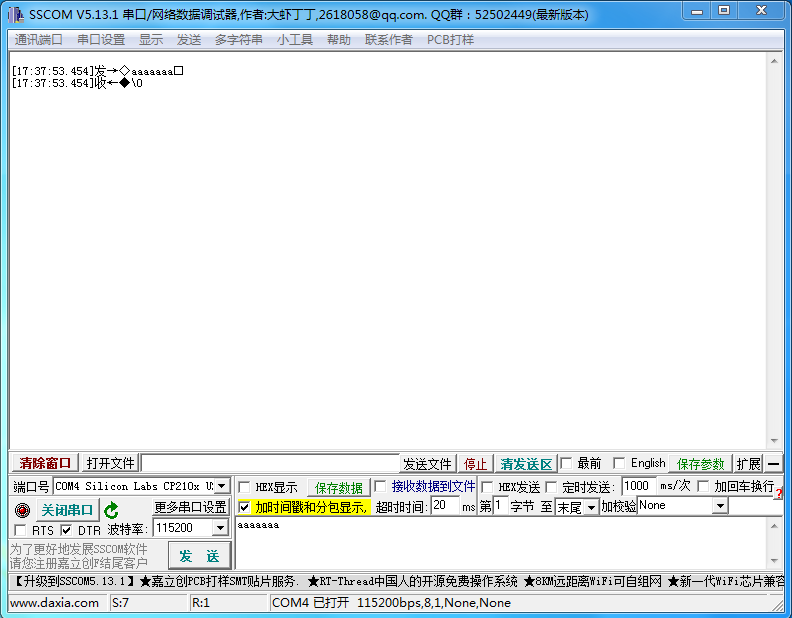
Task: Click send area scrollbar down arrow
Action: point(774,560)
